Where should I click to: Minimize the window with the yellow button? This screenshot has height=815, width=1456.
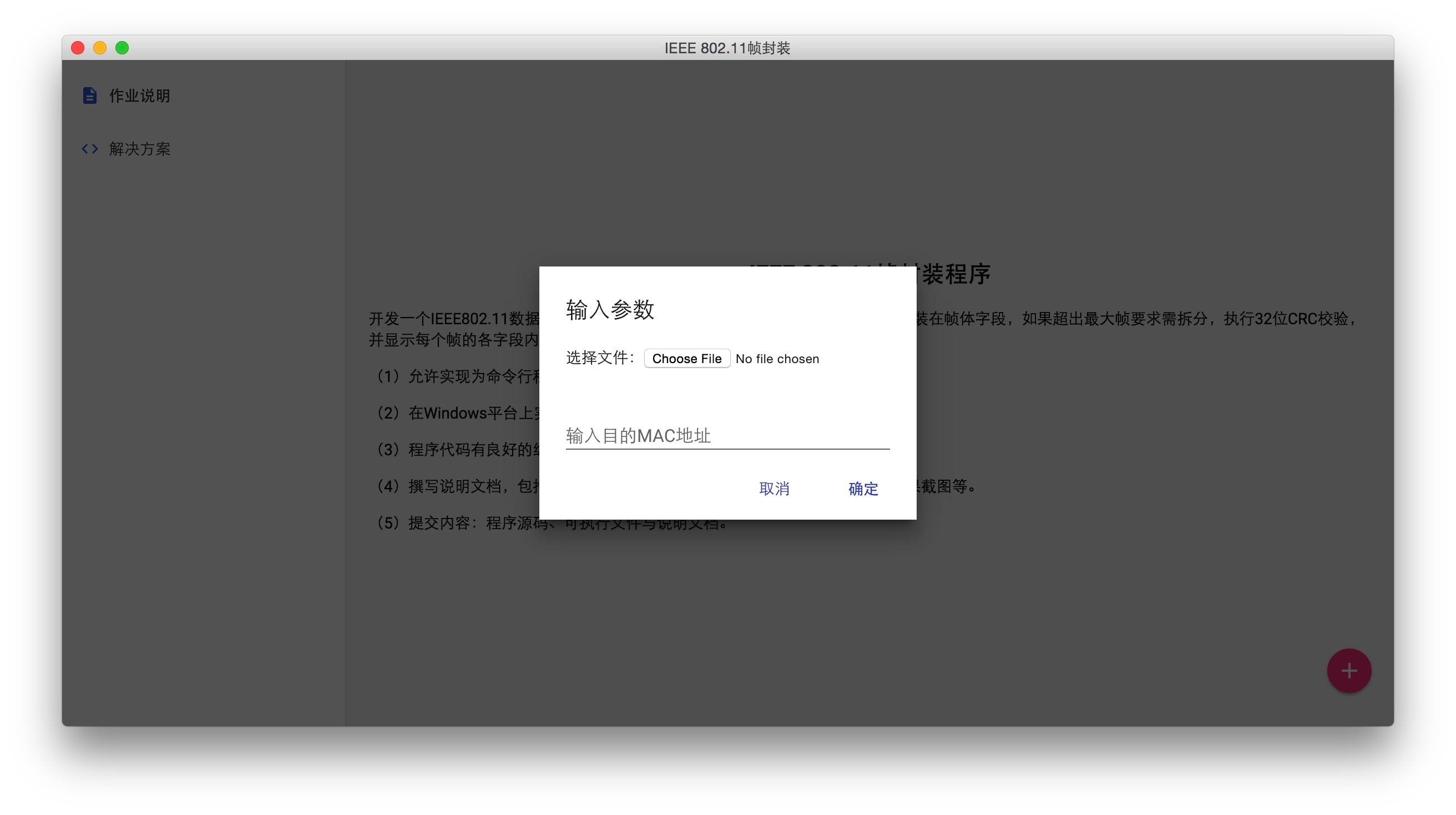[x=100, y=48]
